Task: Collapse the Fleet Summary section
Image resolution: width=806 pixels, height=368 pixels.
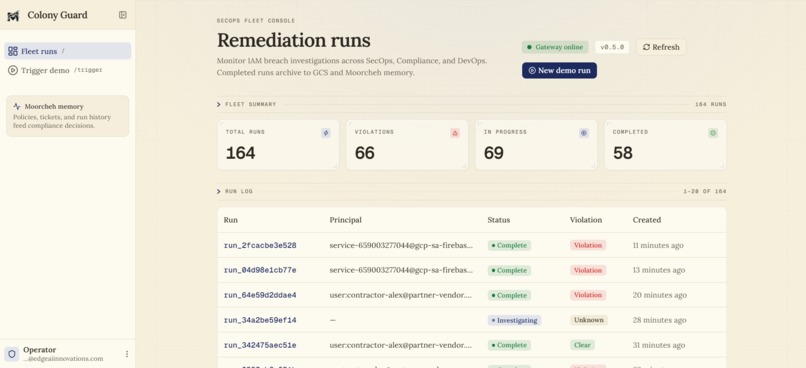Action: (219, 104)
